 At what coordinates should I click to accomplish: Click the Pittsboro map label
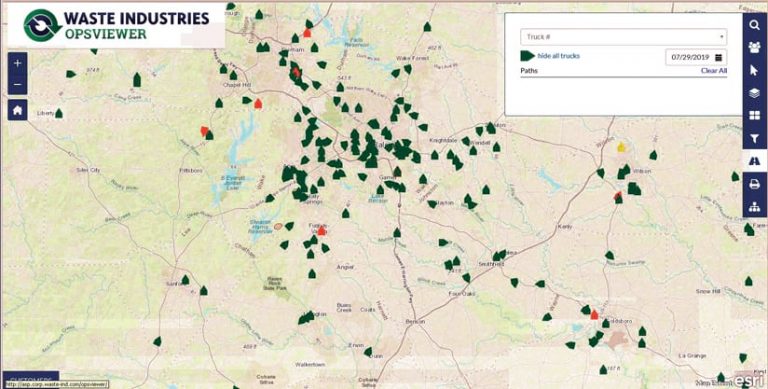191,170
